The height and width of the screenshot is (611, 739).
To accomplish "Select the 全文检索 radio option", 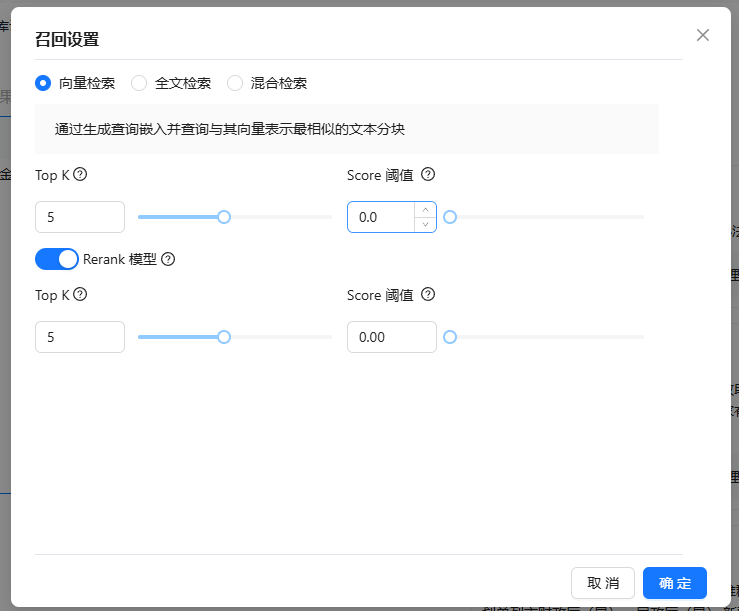I will pos(139,83).
